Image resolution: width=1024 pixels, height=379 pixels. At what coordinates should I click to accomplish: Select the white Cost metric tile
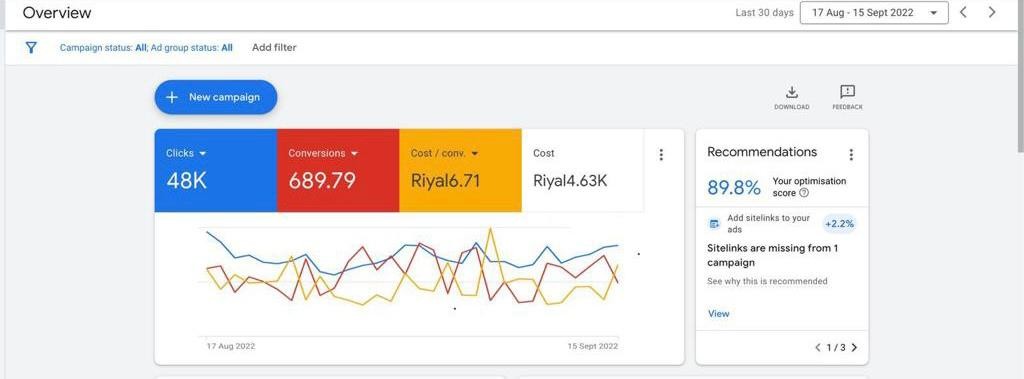point(583,171)
